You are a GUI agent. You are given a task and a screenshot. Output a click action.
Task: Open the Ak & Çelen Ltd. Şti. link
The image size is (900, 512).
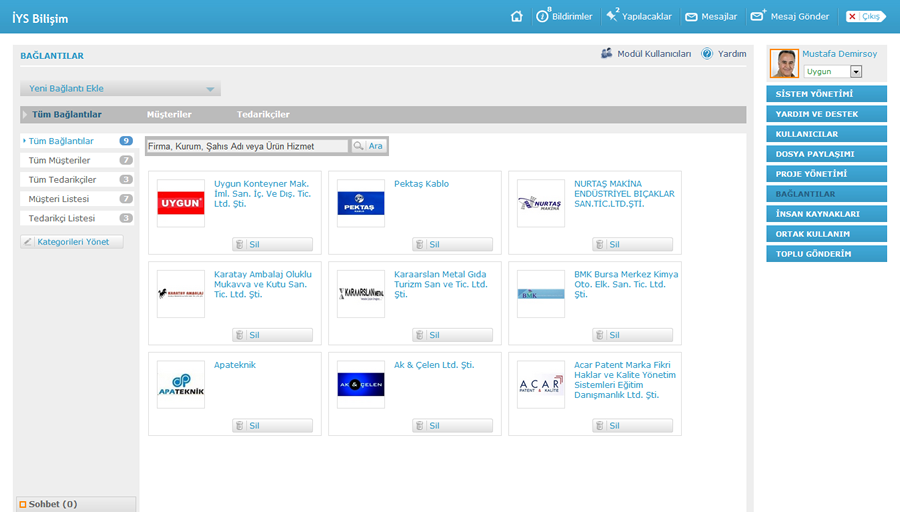[434, 365]
